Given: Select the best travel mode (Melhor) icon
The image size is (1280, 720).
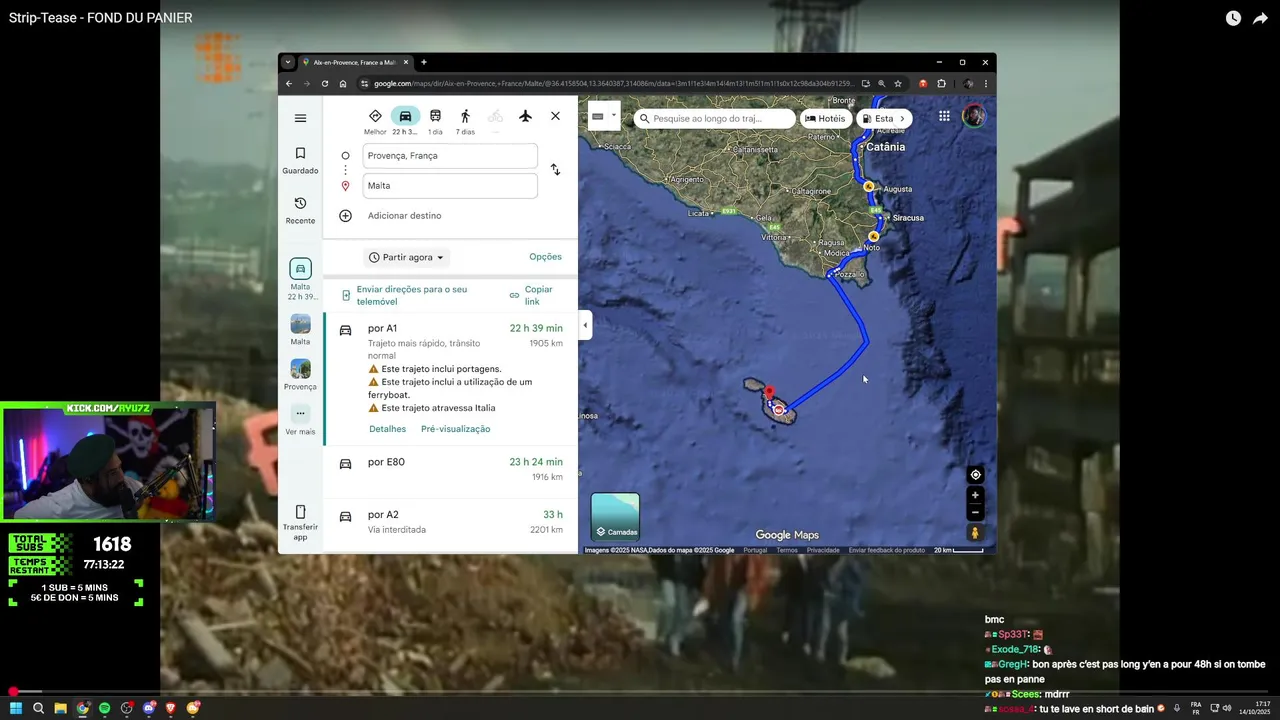Looking at the screenshot, I should click(375, 116).
